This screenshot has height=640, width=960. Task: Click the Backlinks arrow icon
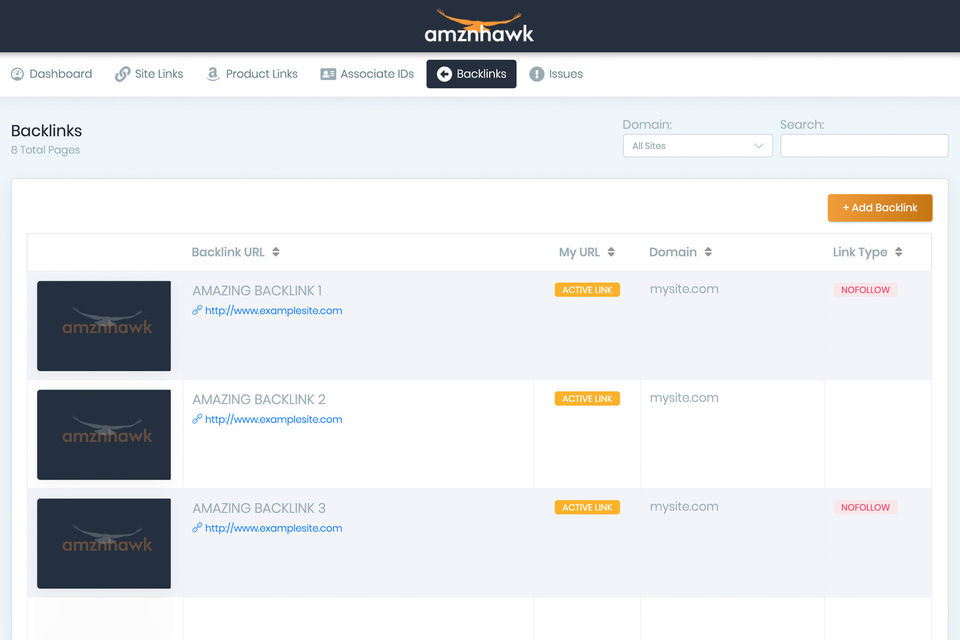(444, 74)
